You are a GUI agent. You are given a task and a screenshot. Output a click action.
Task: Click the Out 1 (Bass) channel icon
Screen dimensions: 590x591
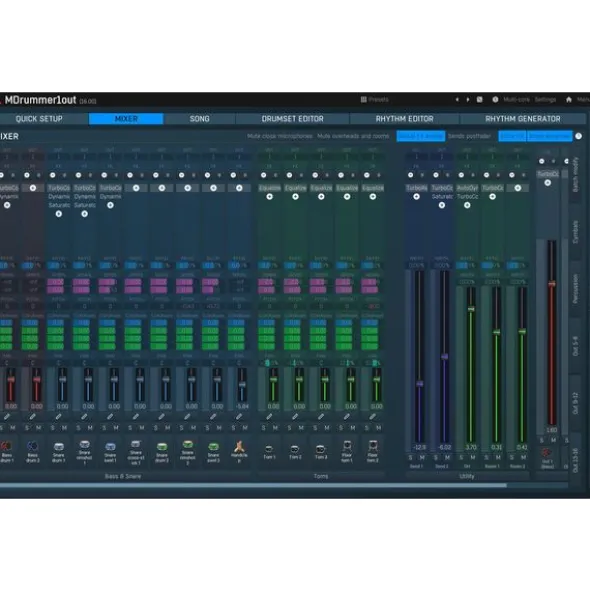(x=546, y=452)
